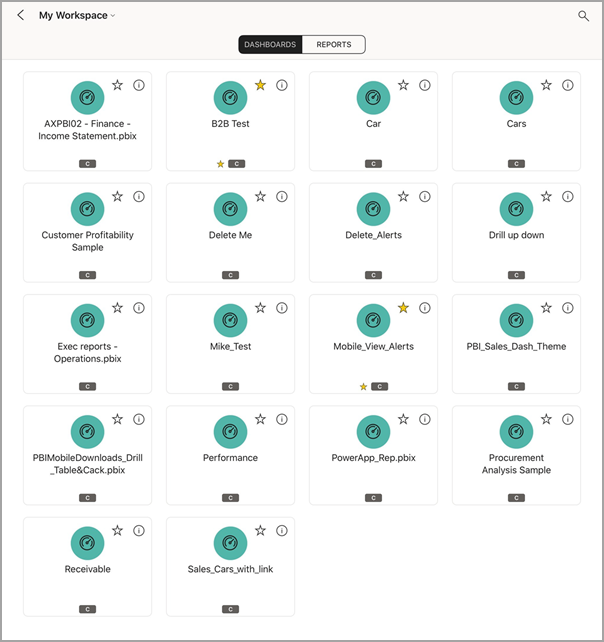The width and height of the screenshot is (604, 642).
Task: Go back using the back arrow
Action: pos(21,16)
